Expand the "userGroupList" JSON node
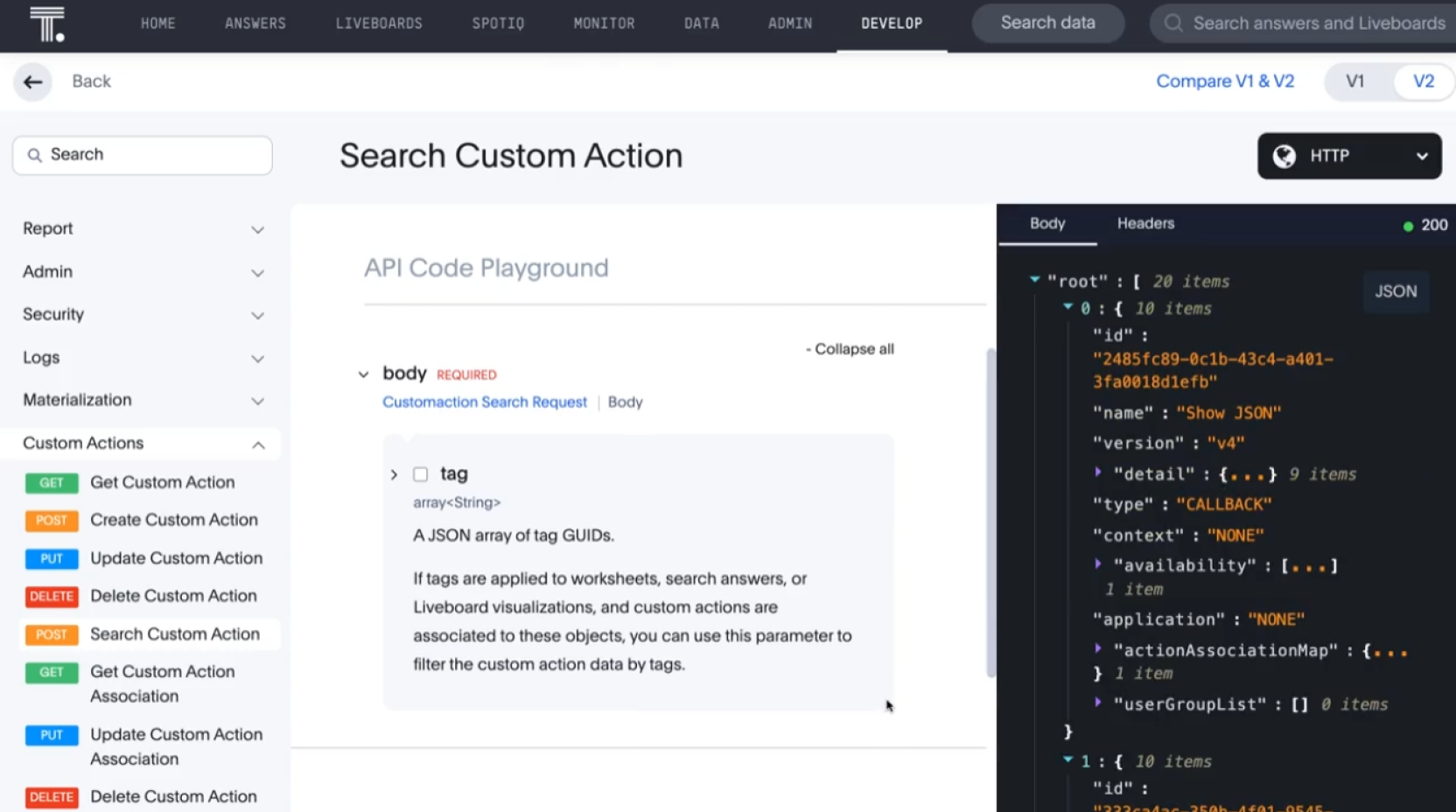 click(x=1098, y=703)
